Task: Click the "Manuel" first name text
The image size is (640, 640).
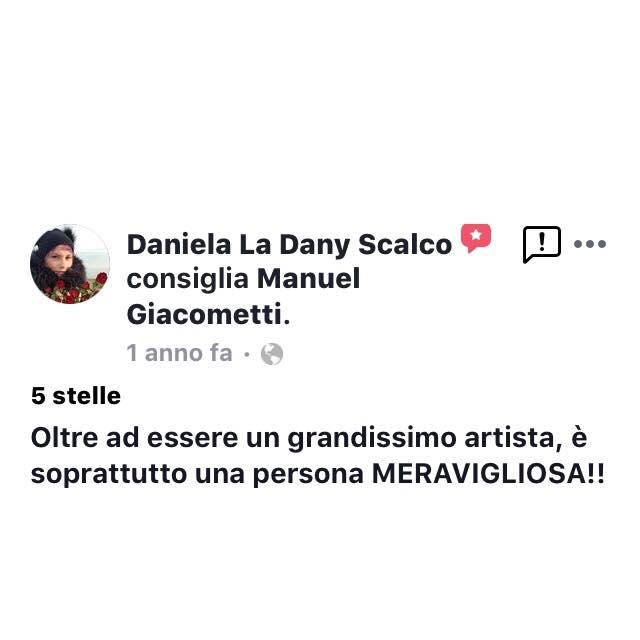Action: (x=309, y=278)
